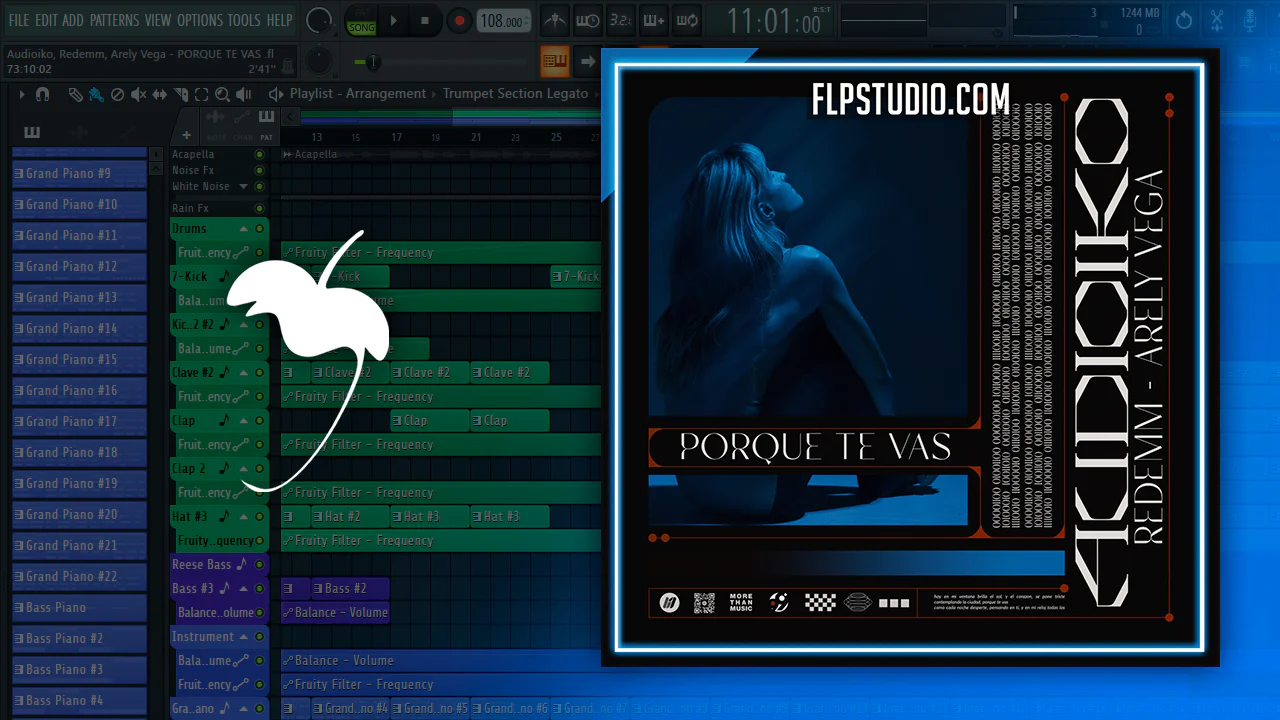Collapse the Kic..2 #2 track group arrow

(242, 324)
